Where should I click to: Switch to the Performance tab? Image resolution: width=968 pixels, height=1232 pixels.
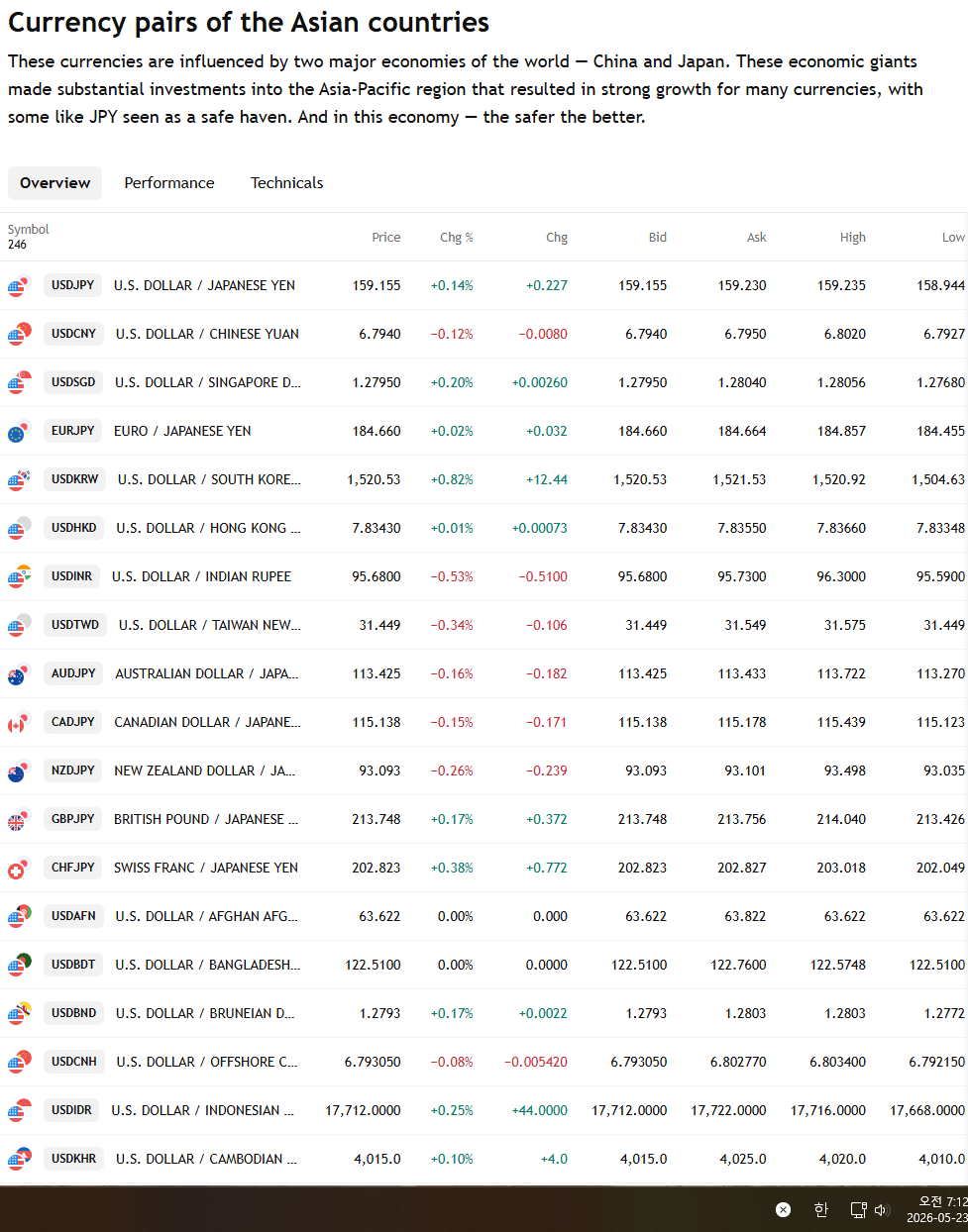coord(169,183)
